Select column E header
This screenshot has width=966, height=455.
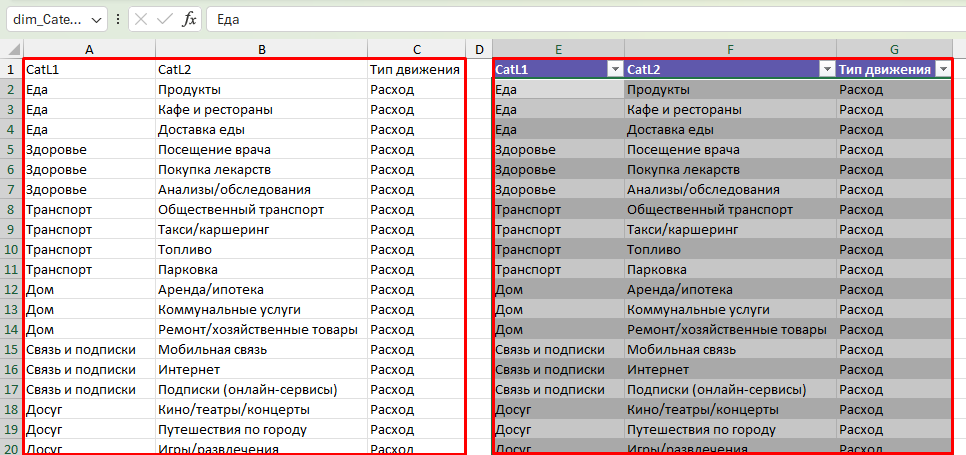click(x=558, y=50)
